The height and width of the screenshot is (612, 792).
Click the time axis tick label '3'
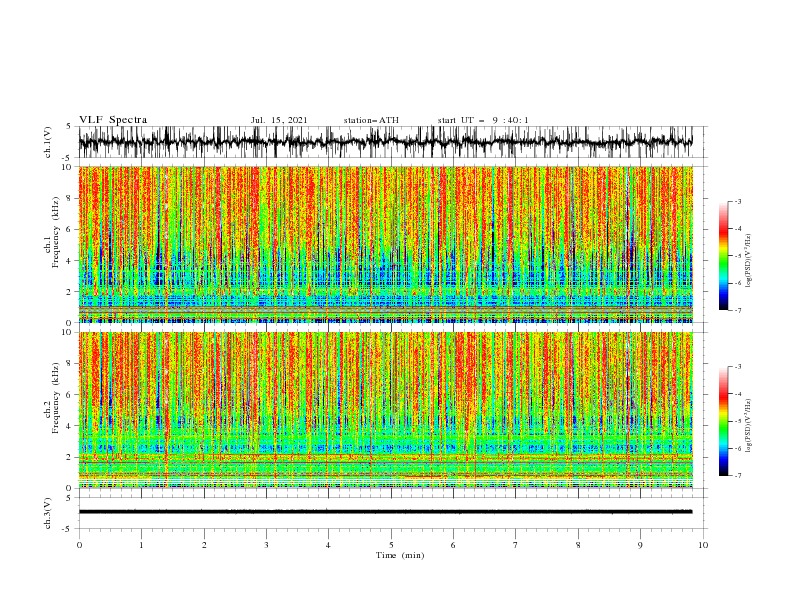(x=266, y=545)
